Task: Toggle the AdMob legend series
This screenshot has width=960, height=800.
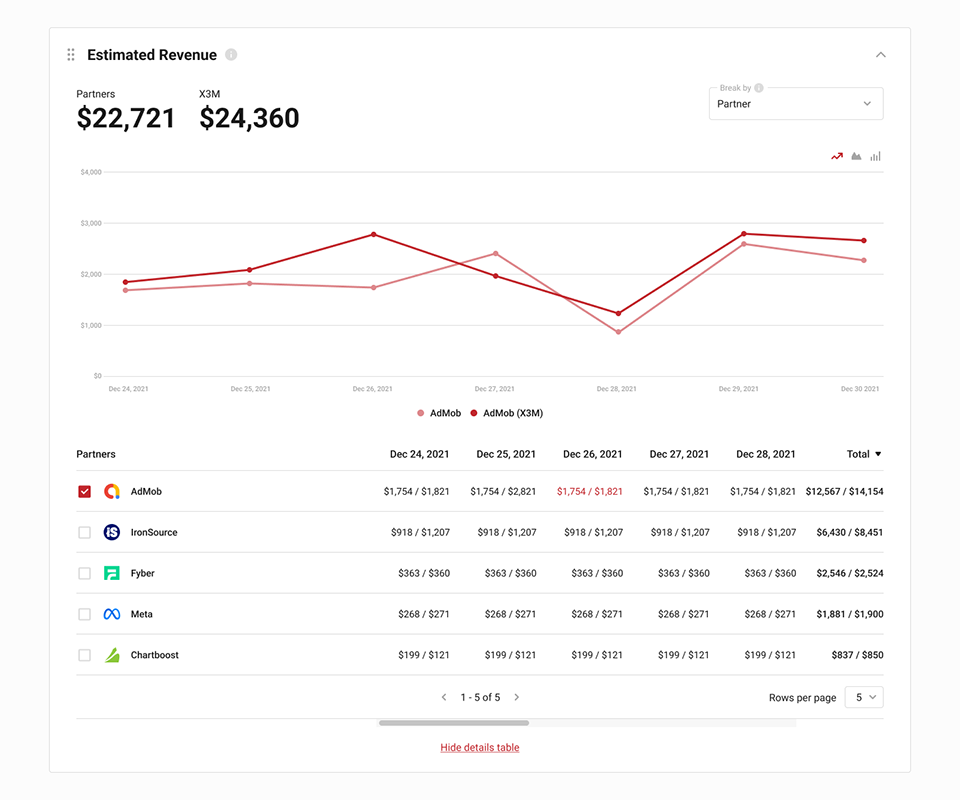Action: (439, 413)
